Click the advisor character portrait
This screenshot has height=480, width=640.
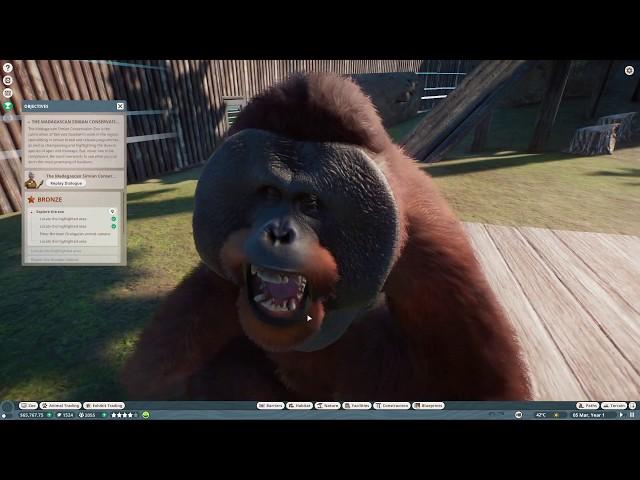(x=33, y=180)
